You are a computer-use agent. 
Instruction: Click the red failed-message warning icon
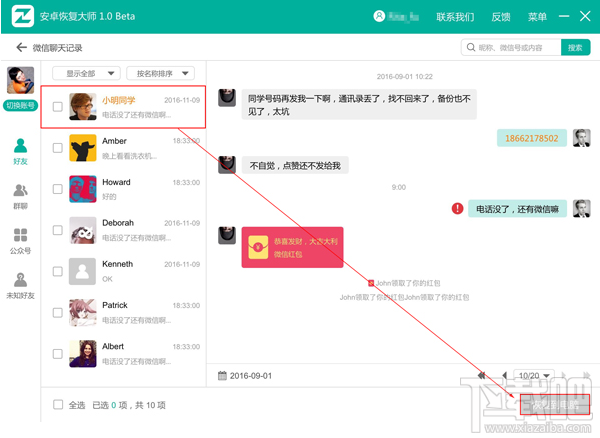[x=457, y=208]
